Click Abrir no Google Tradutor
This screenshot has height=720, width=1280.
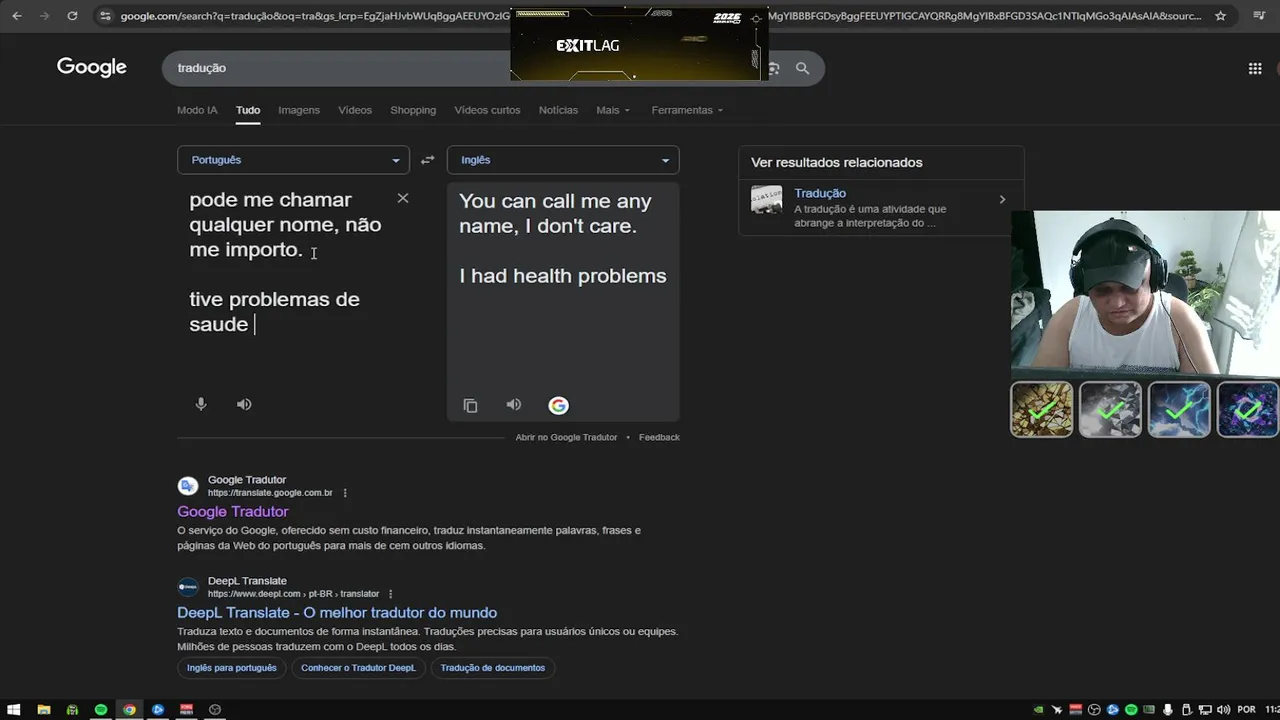point(566,437)
